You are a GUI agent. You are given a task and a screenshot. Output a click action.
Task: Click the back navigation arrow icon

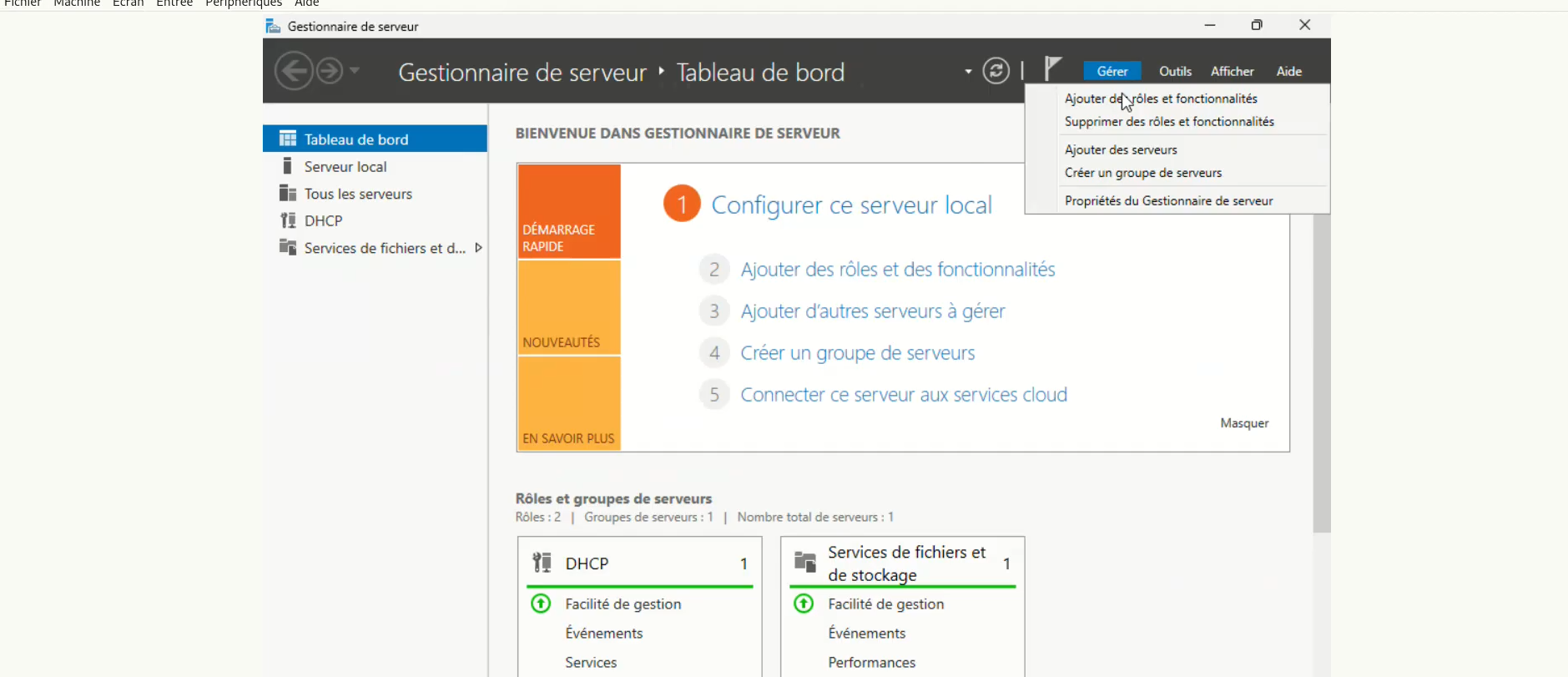[294, 71]
